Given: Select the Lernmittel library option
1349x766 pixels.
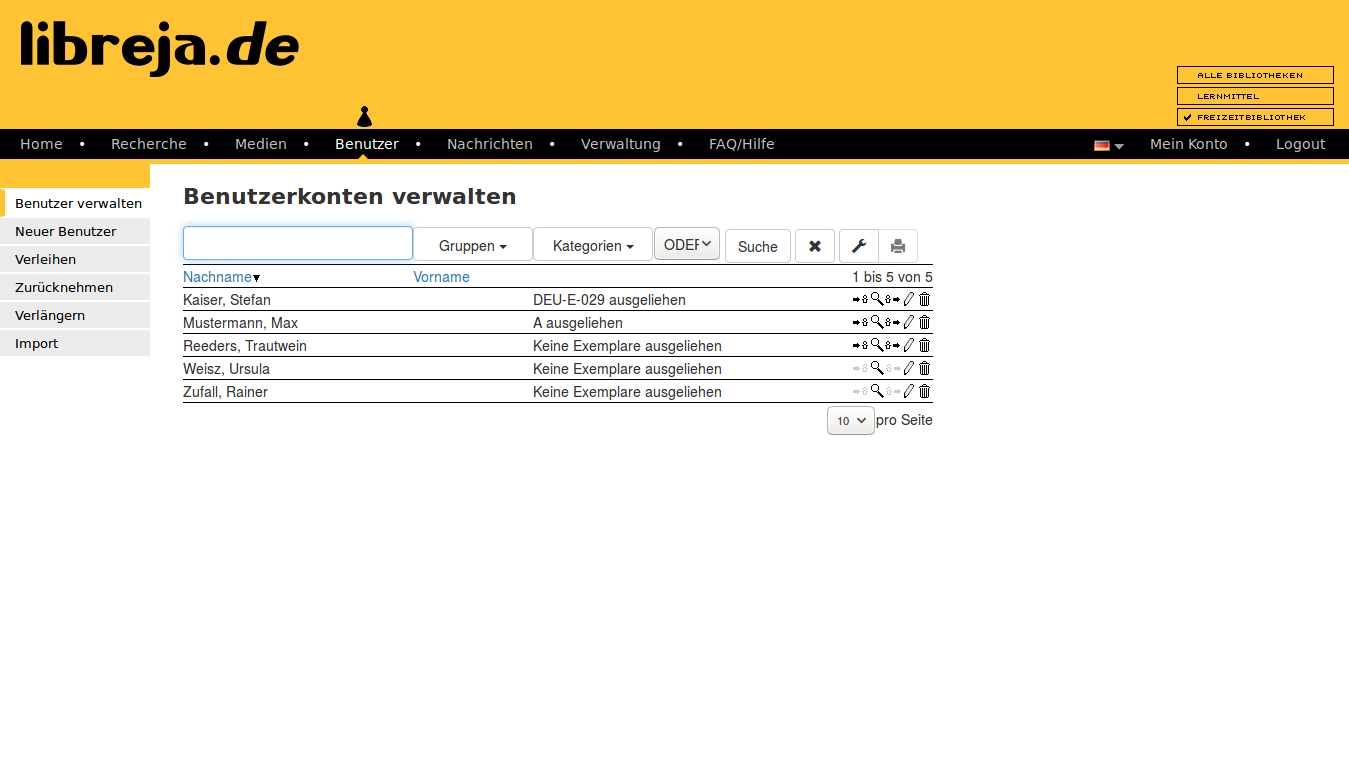Looking at the screenshot, I should (1255, 96).
